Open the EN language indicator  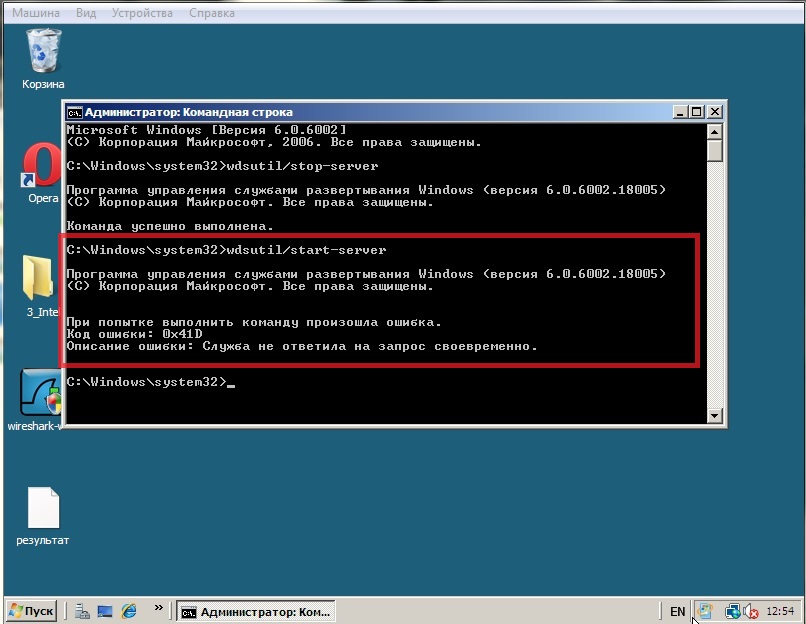[677, 612]
